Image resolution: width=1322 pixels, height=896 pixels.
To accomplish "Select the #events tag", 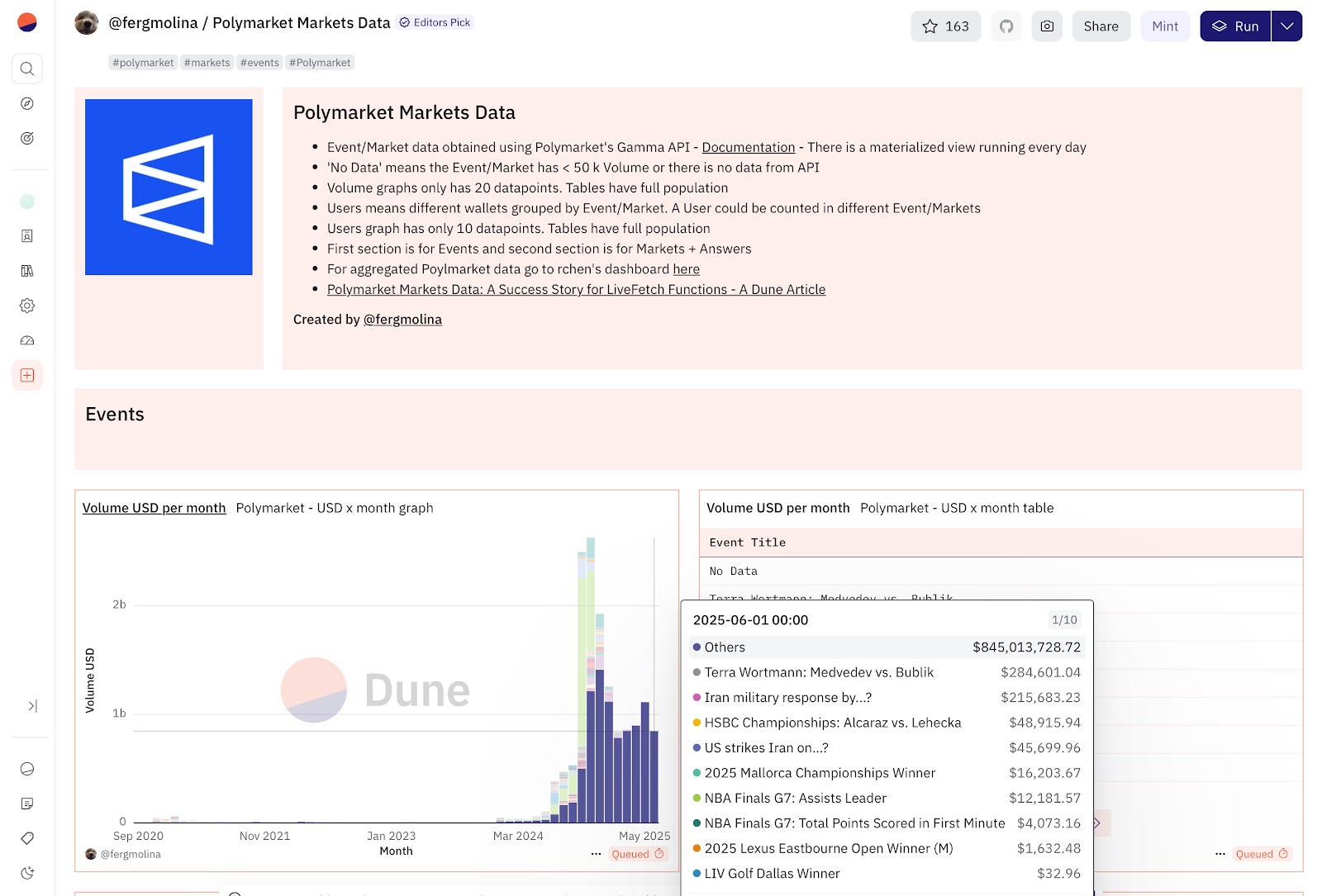I will click(x=259, y=63).
